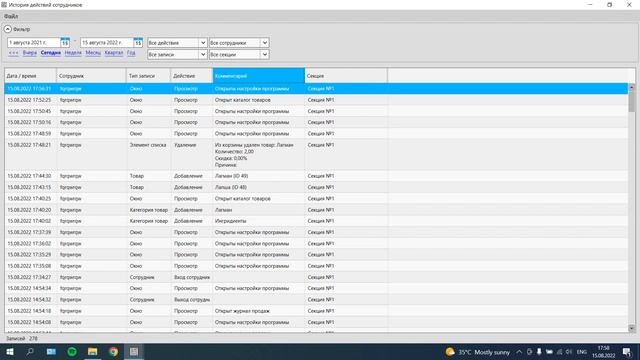Click the battery tray icon
640x360 pixels.
[549, 352]
